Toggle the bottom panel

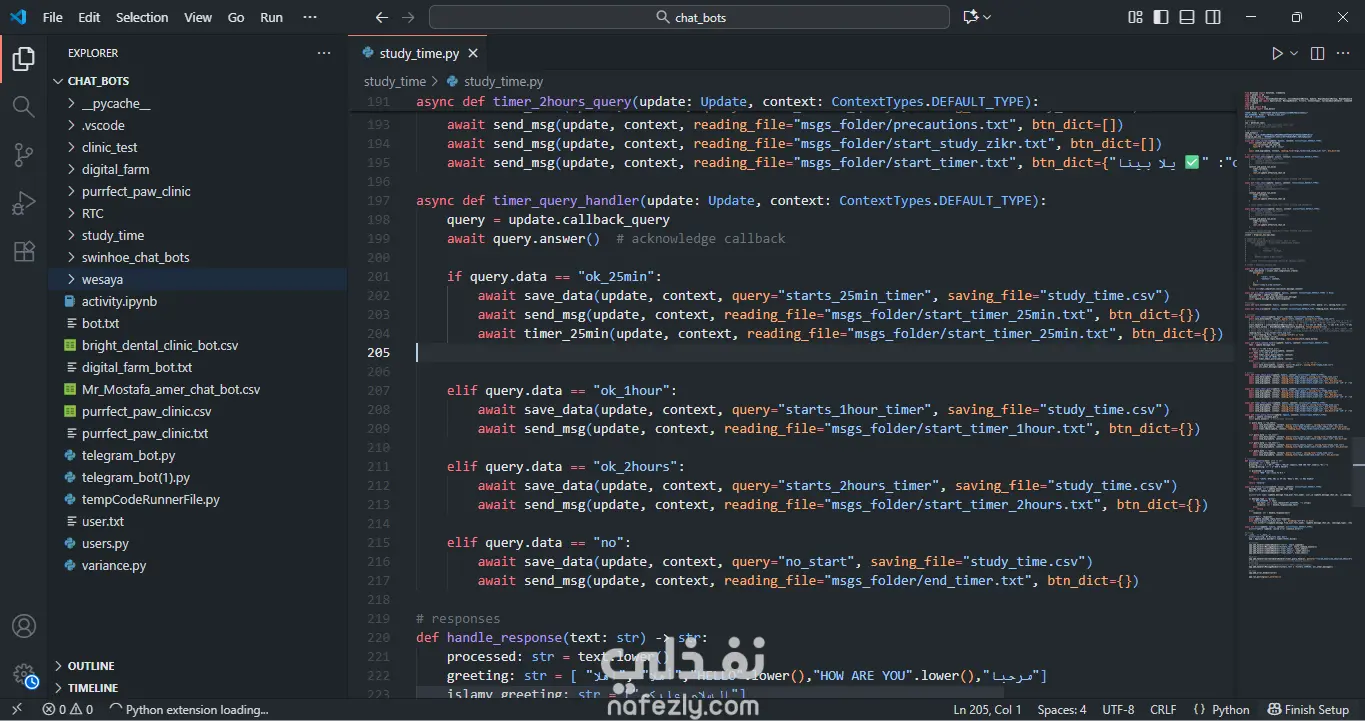click(1187, 17)
